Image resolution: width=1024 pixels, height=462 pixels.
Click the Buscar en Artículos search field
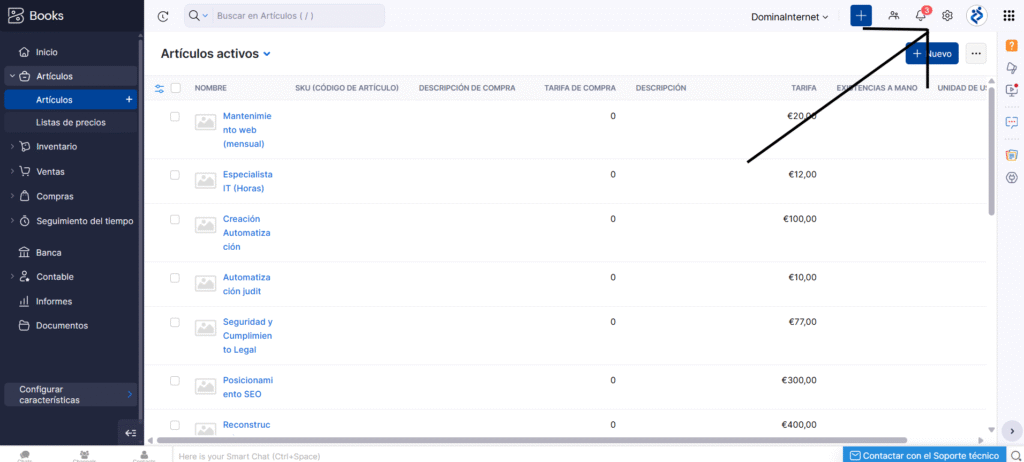point(295,16)
